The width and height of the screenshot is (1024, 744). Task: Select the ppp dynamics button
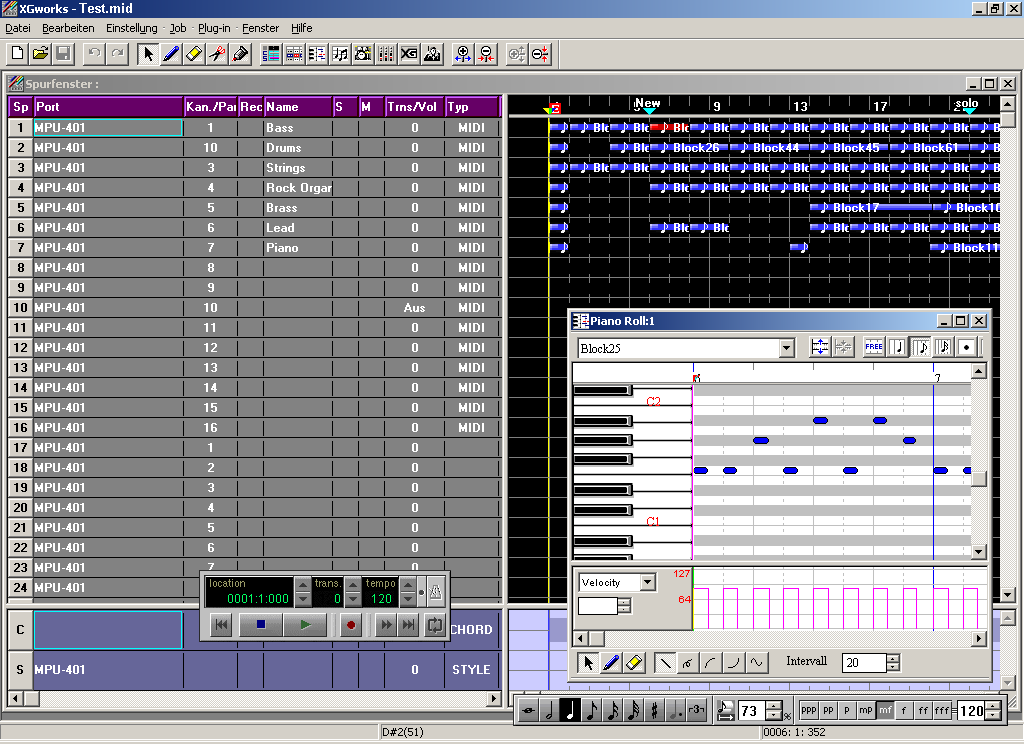click(808, 711)
